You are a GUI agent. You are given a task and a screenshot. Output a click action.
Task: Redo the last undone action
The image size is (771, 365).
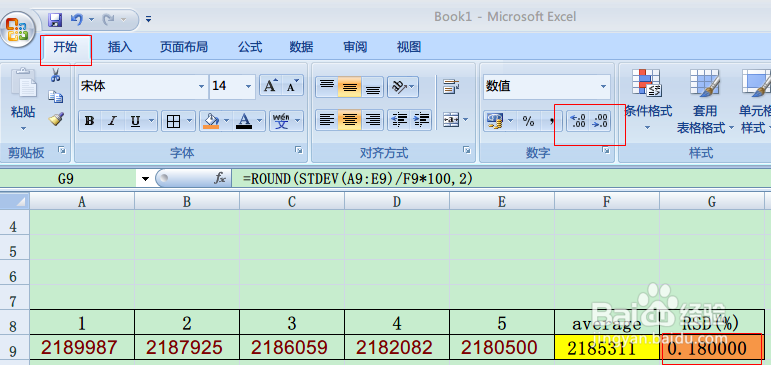point(108,20)
